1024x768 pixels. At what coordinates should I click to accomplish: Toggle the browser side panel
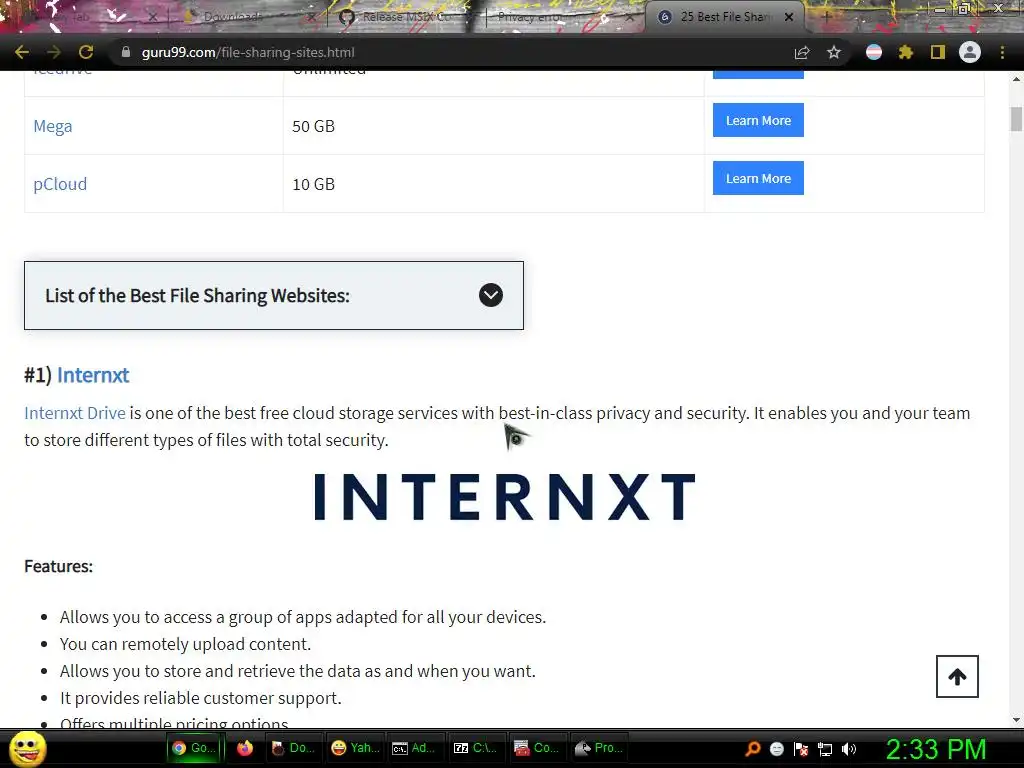(938, 52)
